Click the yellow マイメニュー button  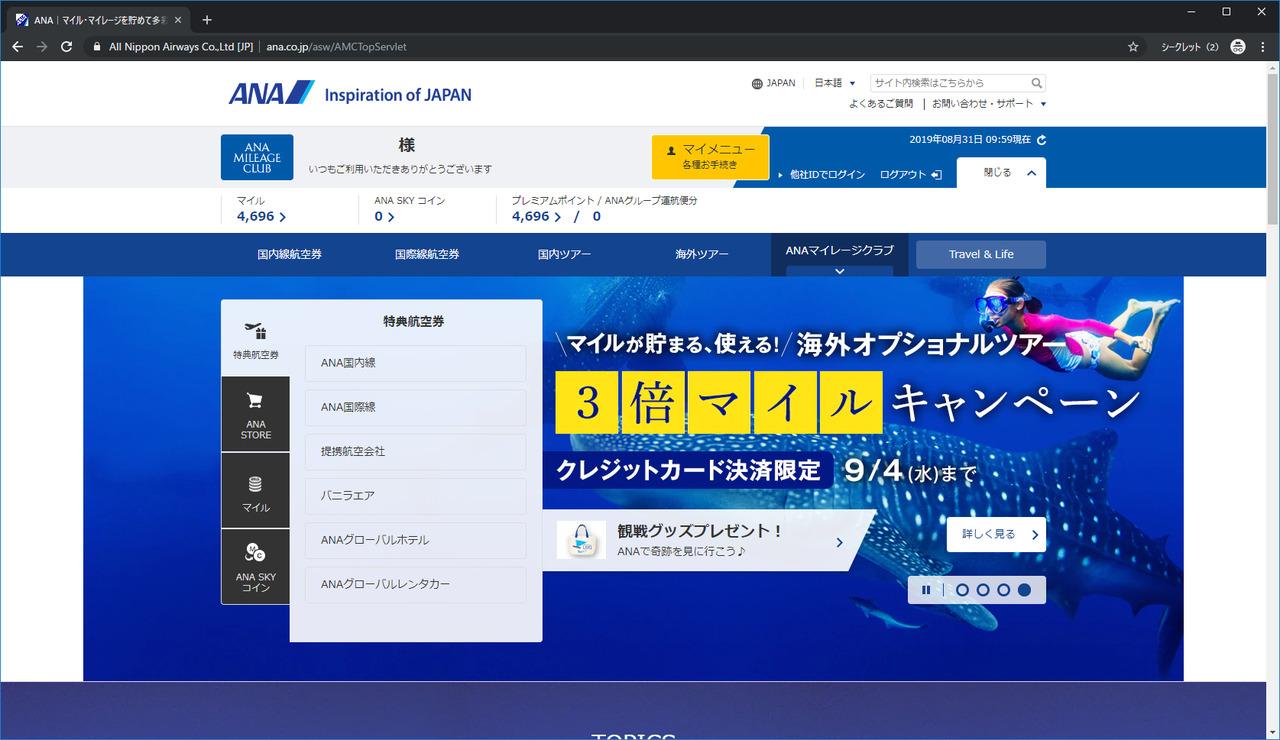coord(710,157)
